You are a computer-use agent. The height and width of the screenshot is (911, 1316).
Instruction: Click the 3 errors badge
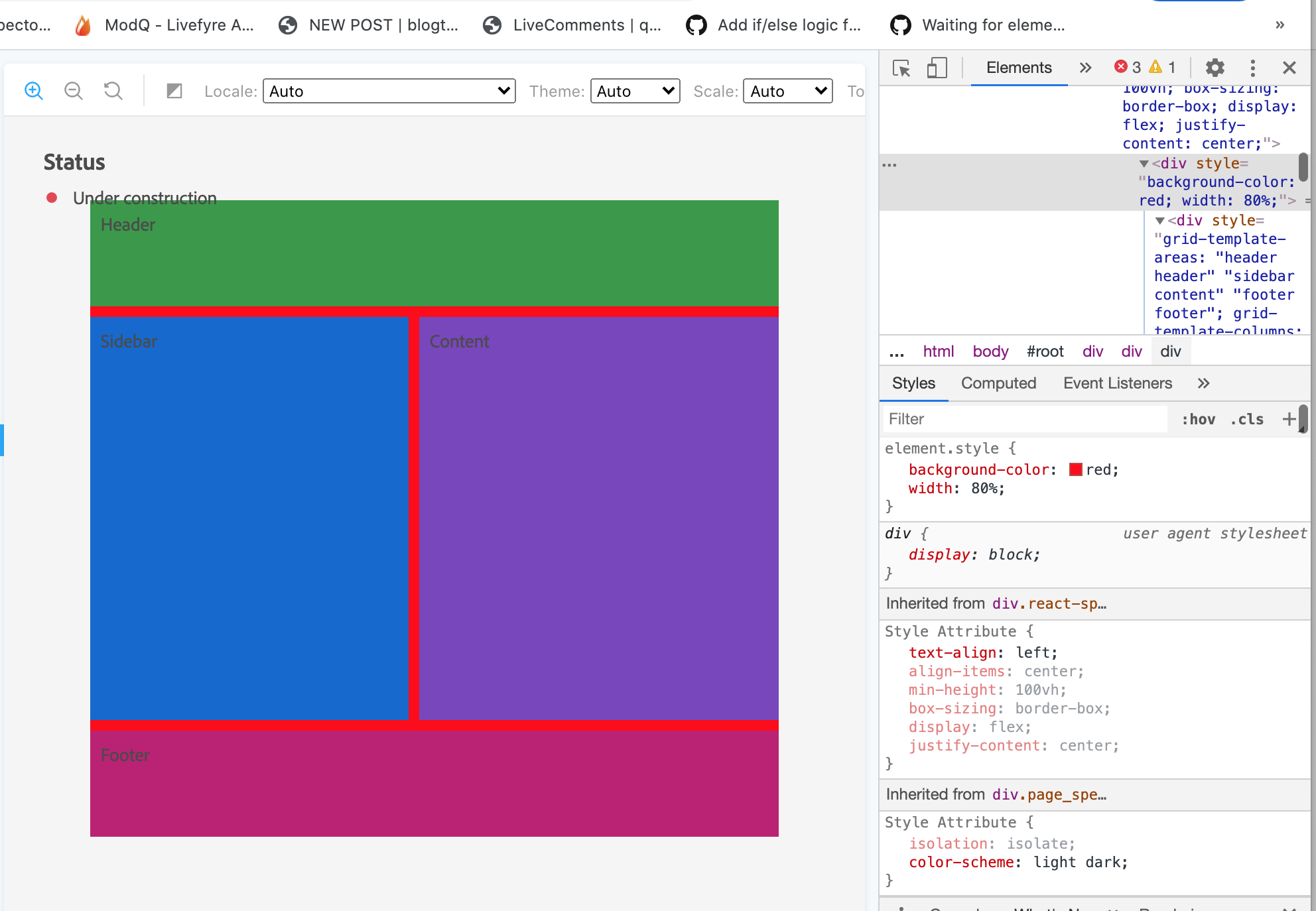click(x=1128, y=67)
